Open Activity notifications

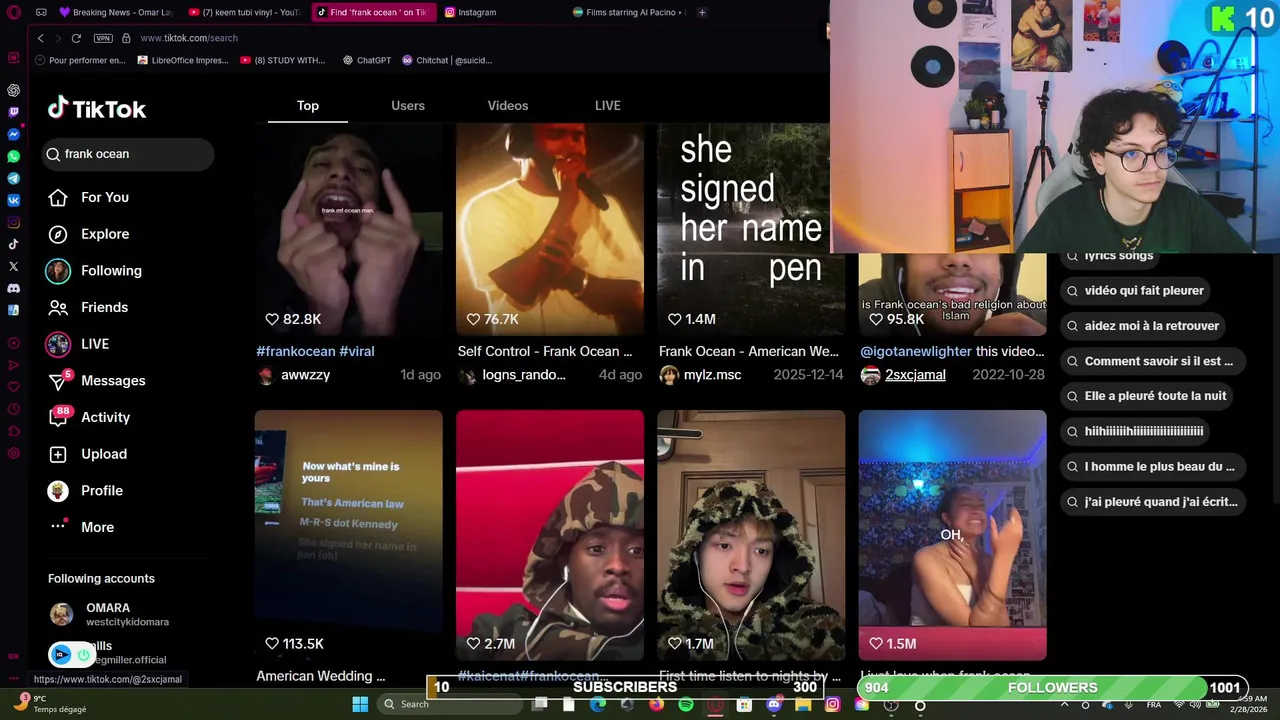[x=90, y=417]
